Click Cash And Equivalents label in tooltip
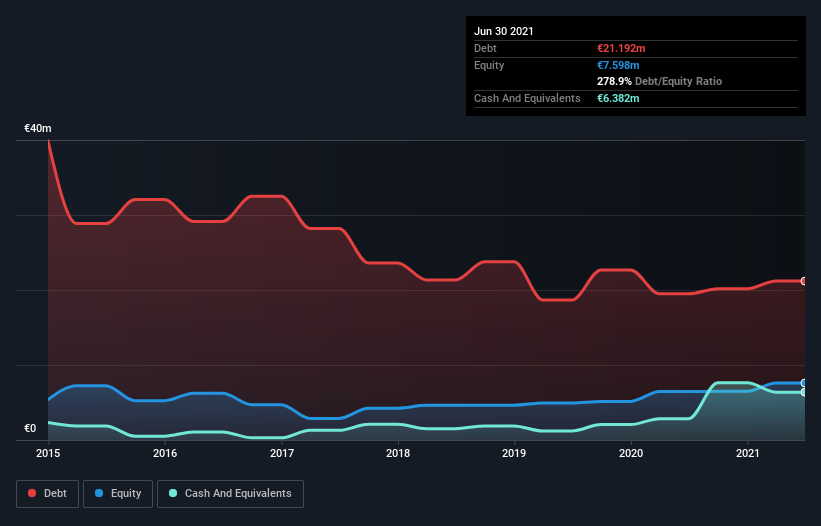Screen dimensions: 821x526 [527, 98]
